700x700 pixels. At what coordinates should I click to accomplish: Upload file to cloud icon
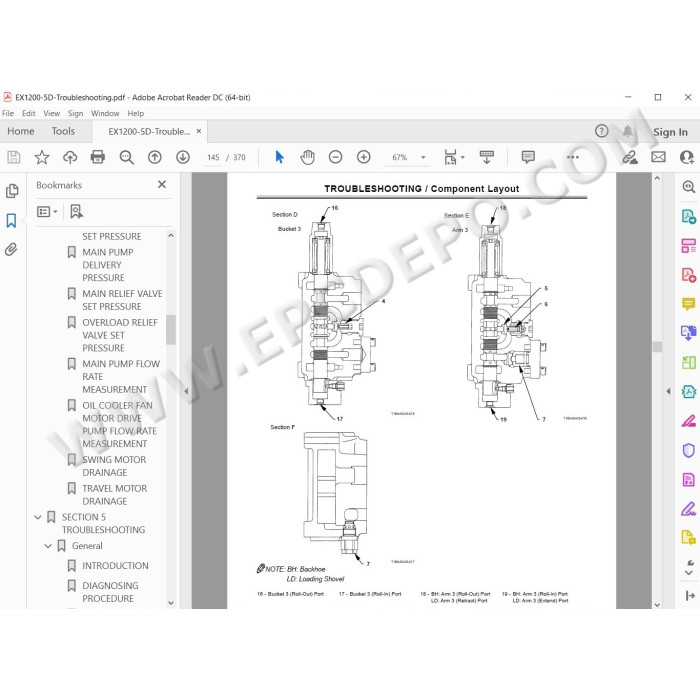(70, 157)
